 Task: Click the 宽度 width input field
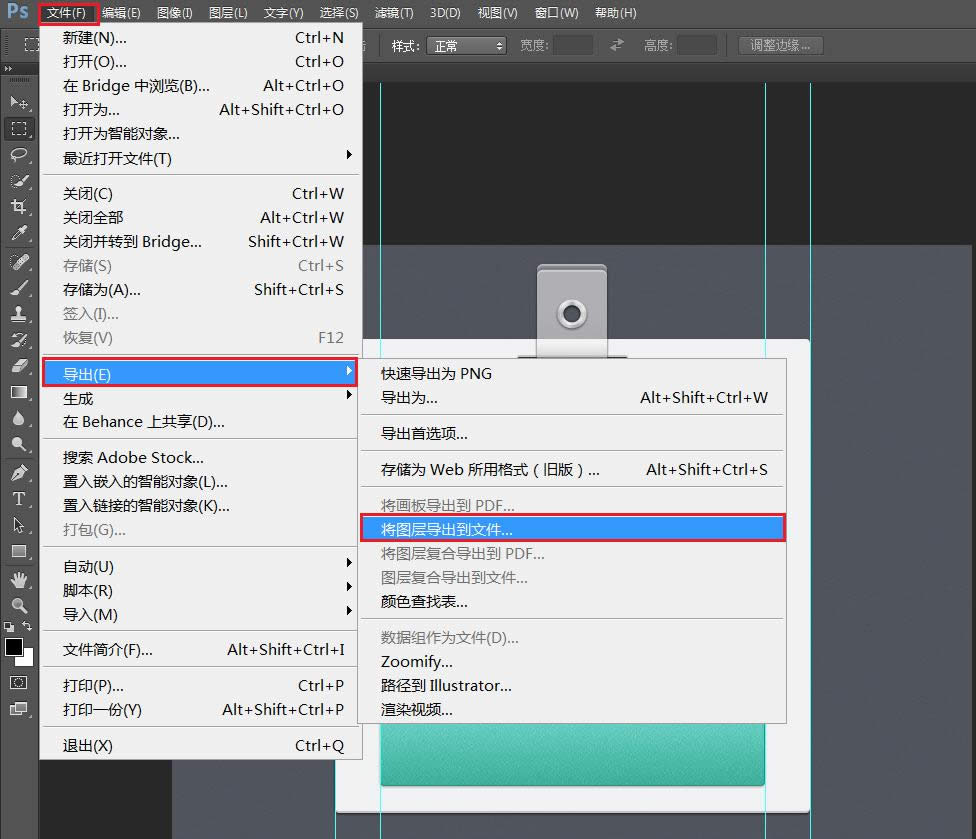573,46
